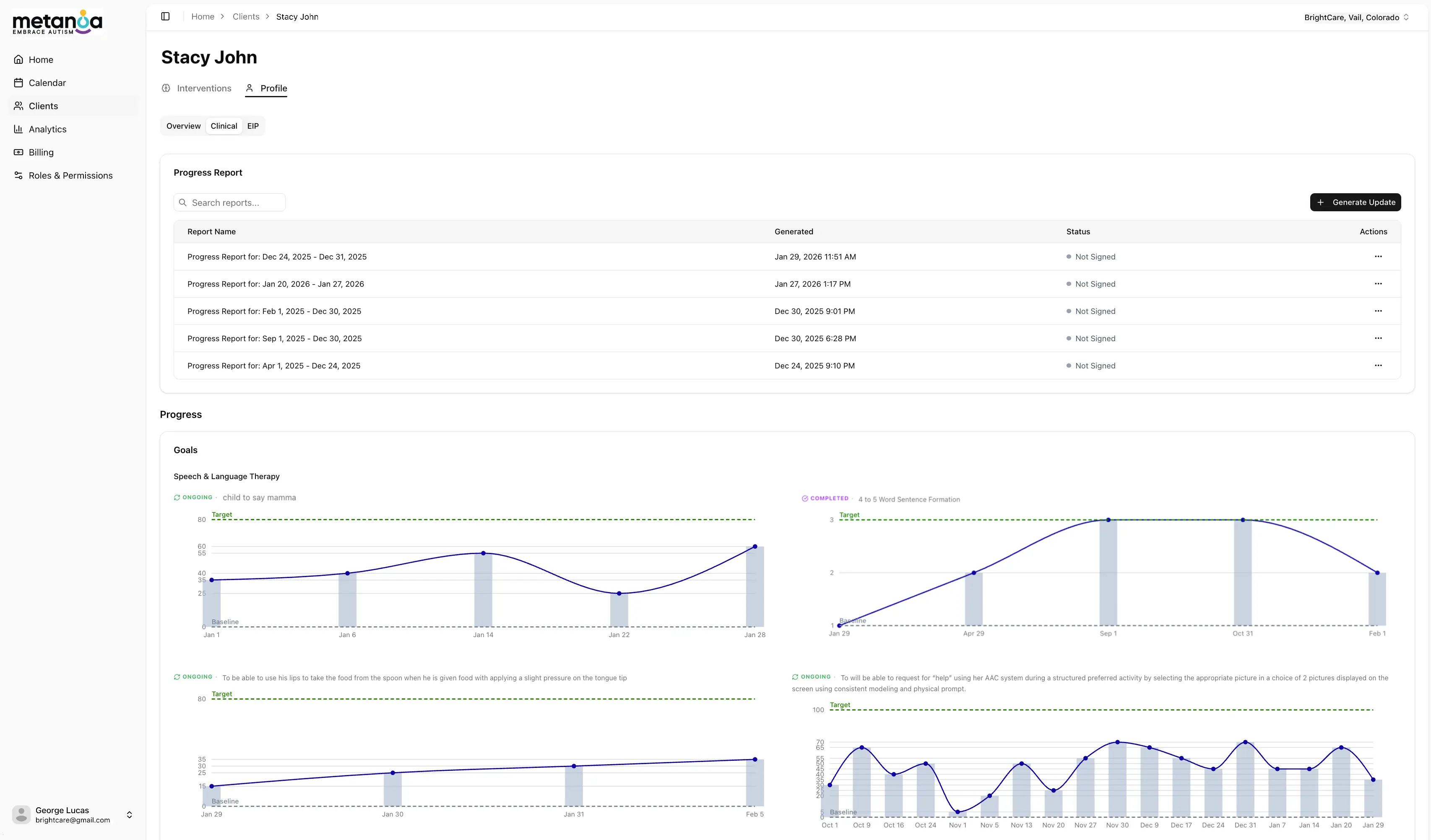Click the search magnifier icon in reports
This screenshot has width=1431, height=840.
(x=183, y=202)
